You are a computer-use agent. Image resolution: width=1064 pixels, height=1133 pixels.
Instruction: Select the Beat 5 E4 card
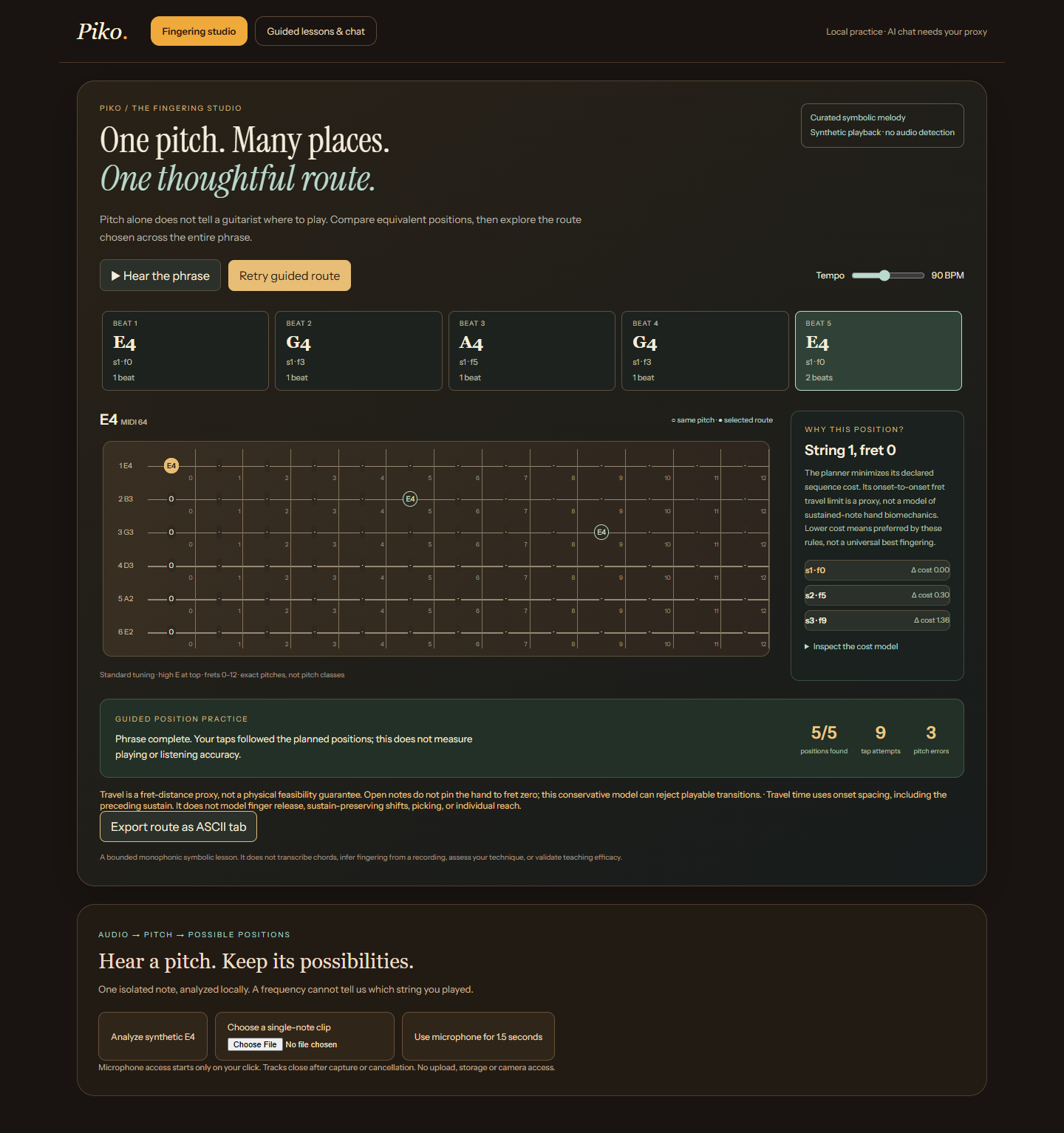coord(879,351)
